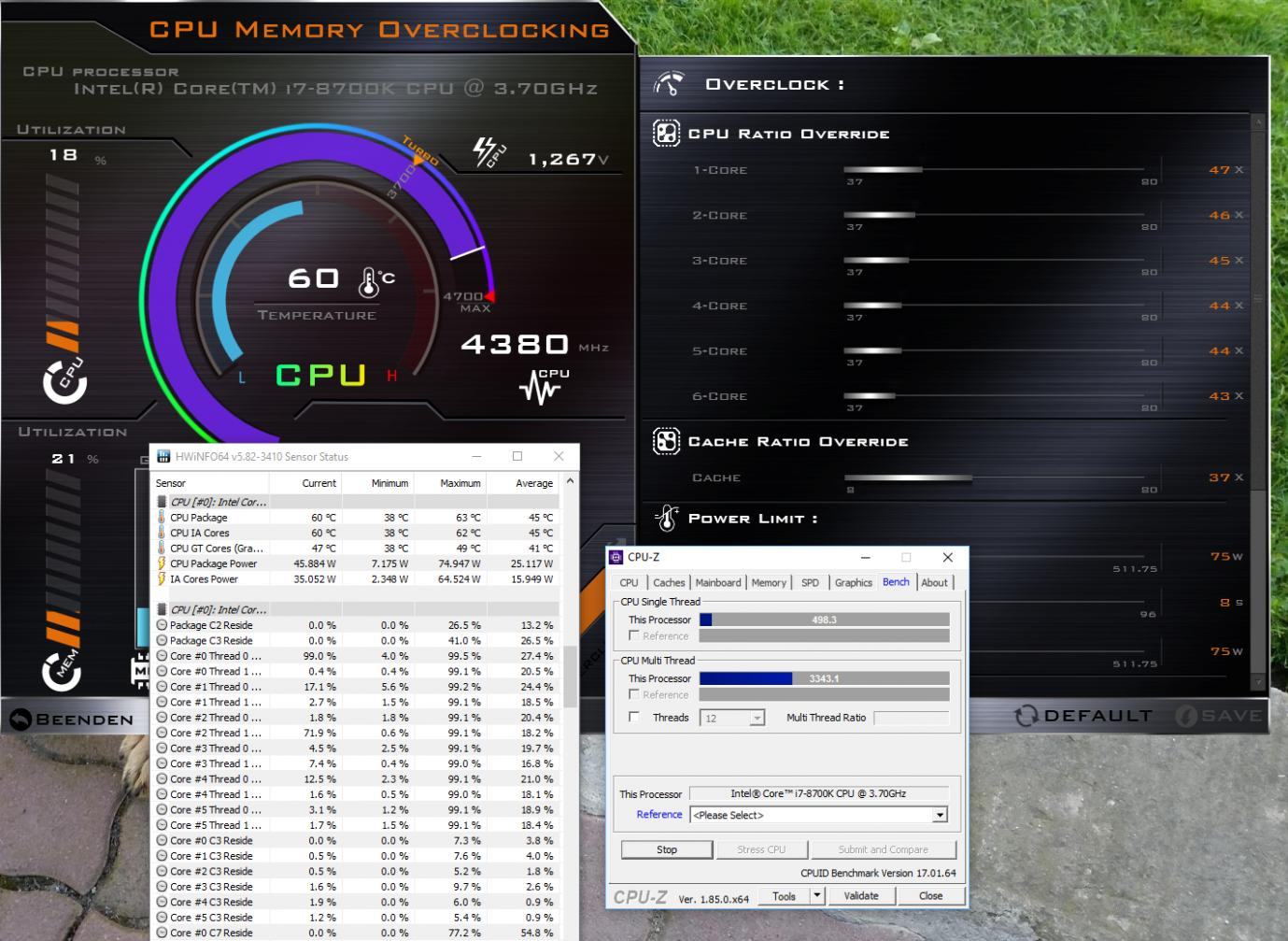Click the CPU Ratio Override icon
The width and height of the screenshot is (1288, 941).
[666, 134]
